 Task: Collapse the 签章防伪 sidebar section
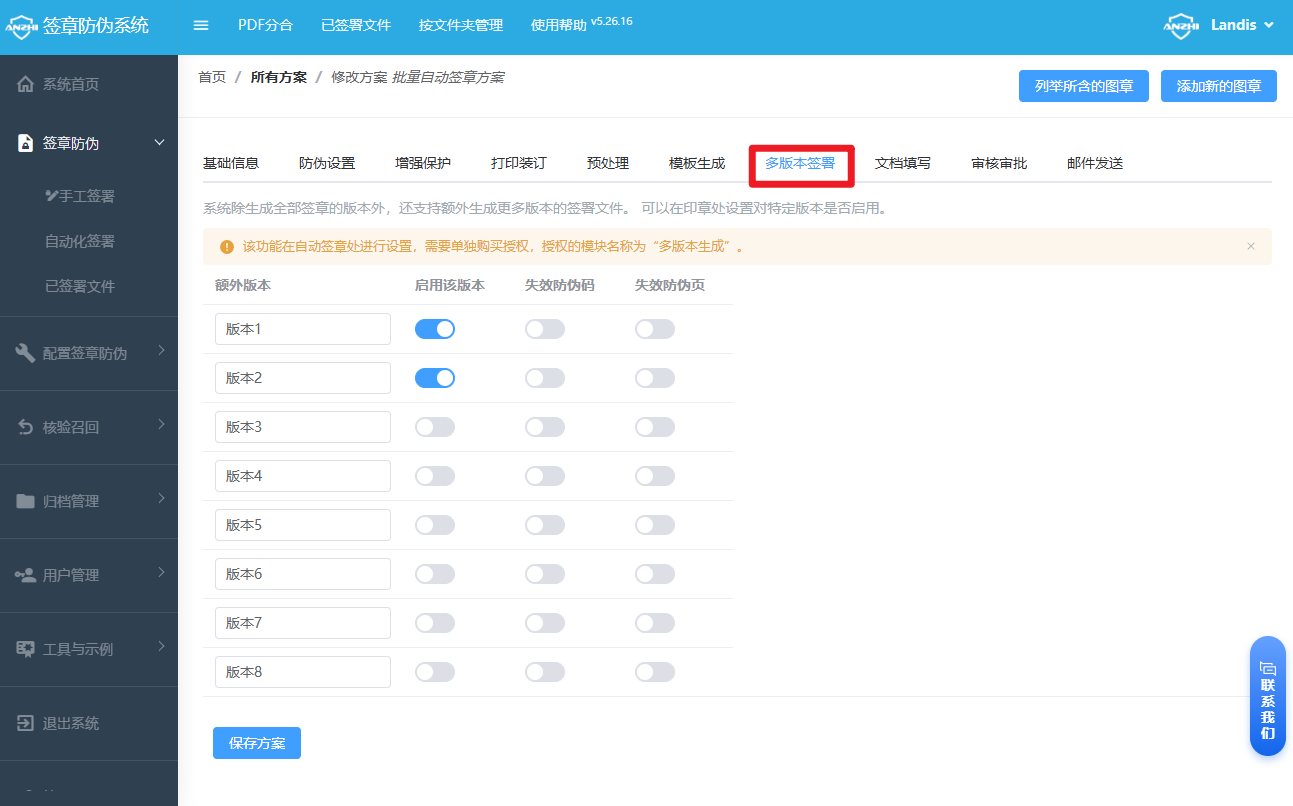click(159, 142)
